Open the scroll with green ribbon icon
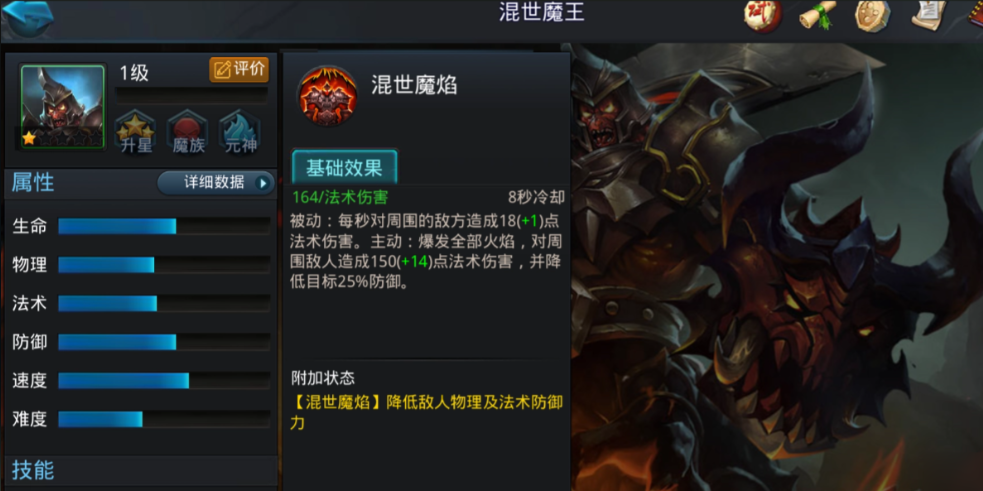The image size is (983, 491). 818,15
